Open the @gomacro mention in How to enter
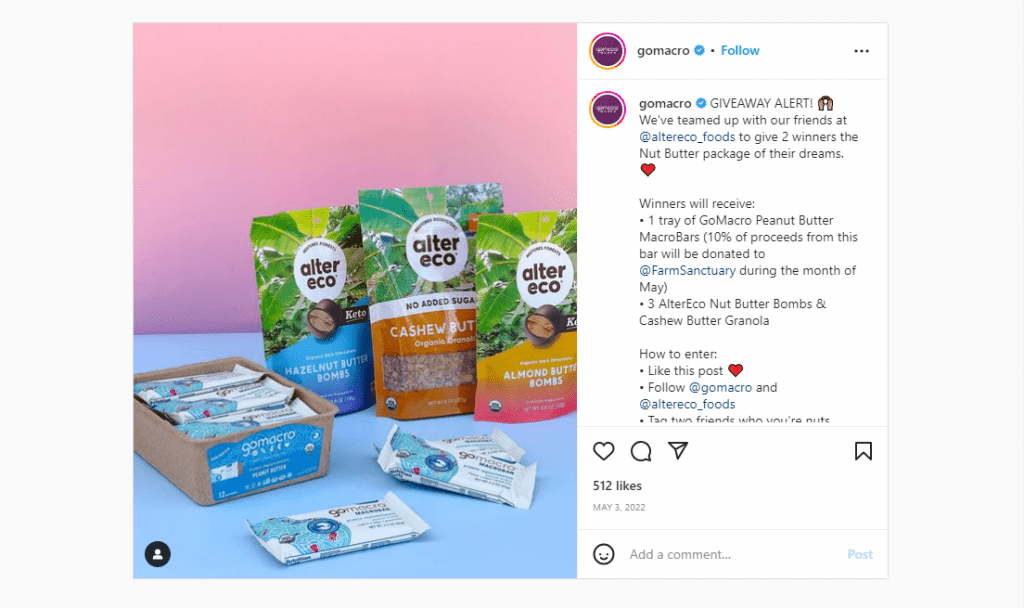 point(720,387)
